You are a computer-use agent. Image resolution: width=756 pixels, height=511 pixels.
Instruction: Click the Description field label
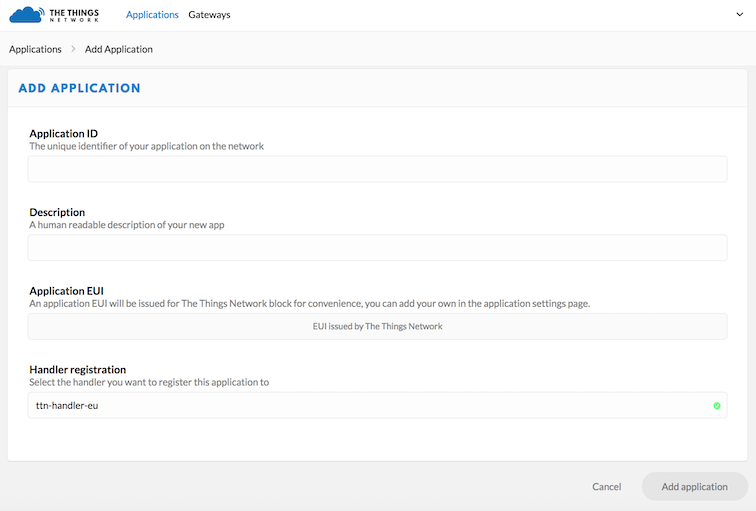57,212
